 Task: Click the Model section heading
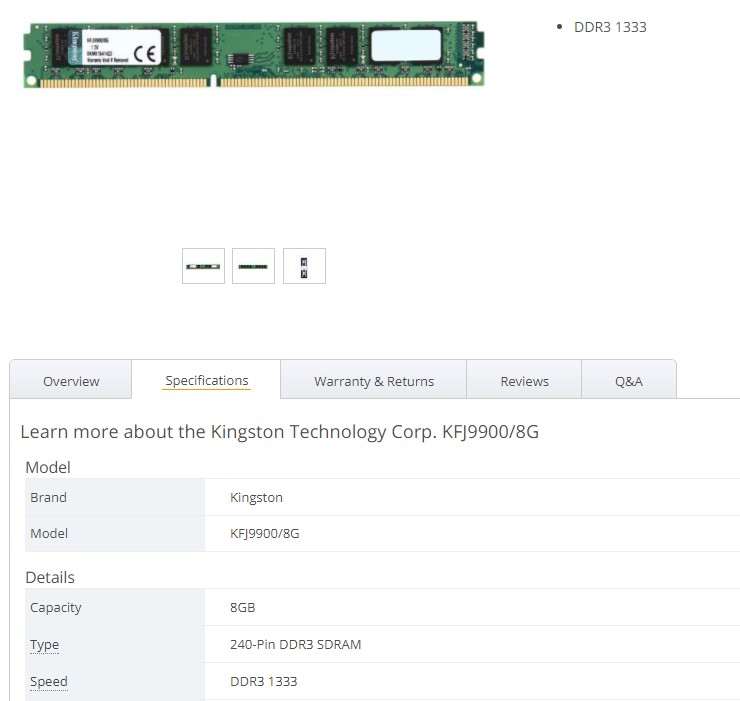click(48, 467)
